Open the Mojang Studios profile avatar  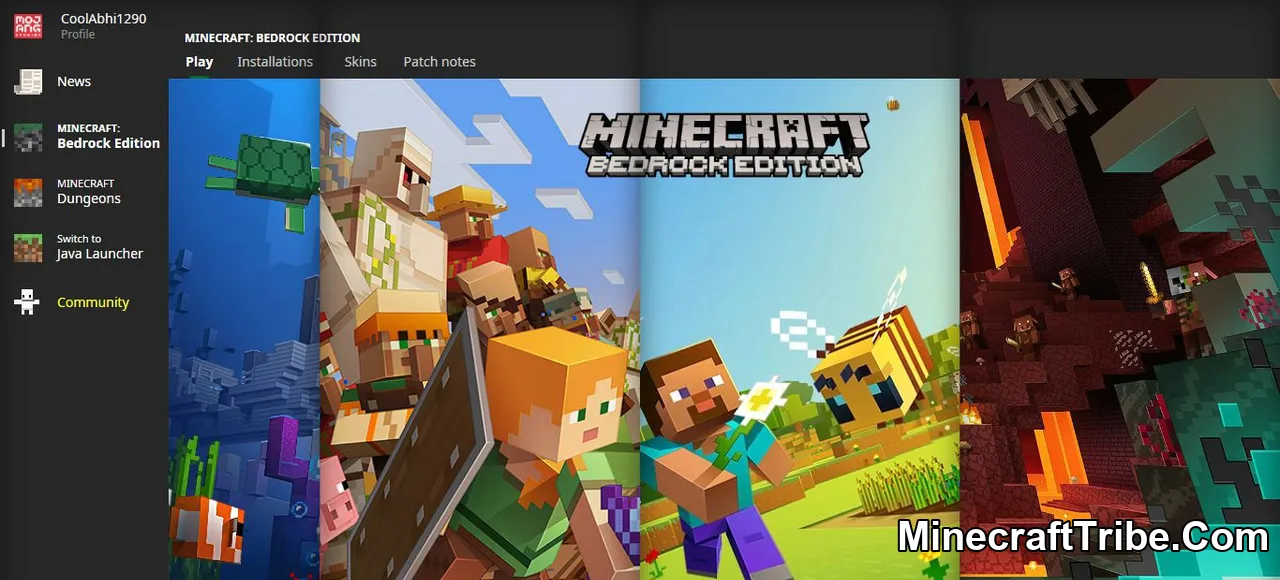coord(28,26)
